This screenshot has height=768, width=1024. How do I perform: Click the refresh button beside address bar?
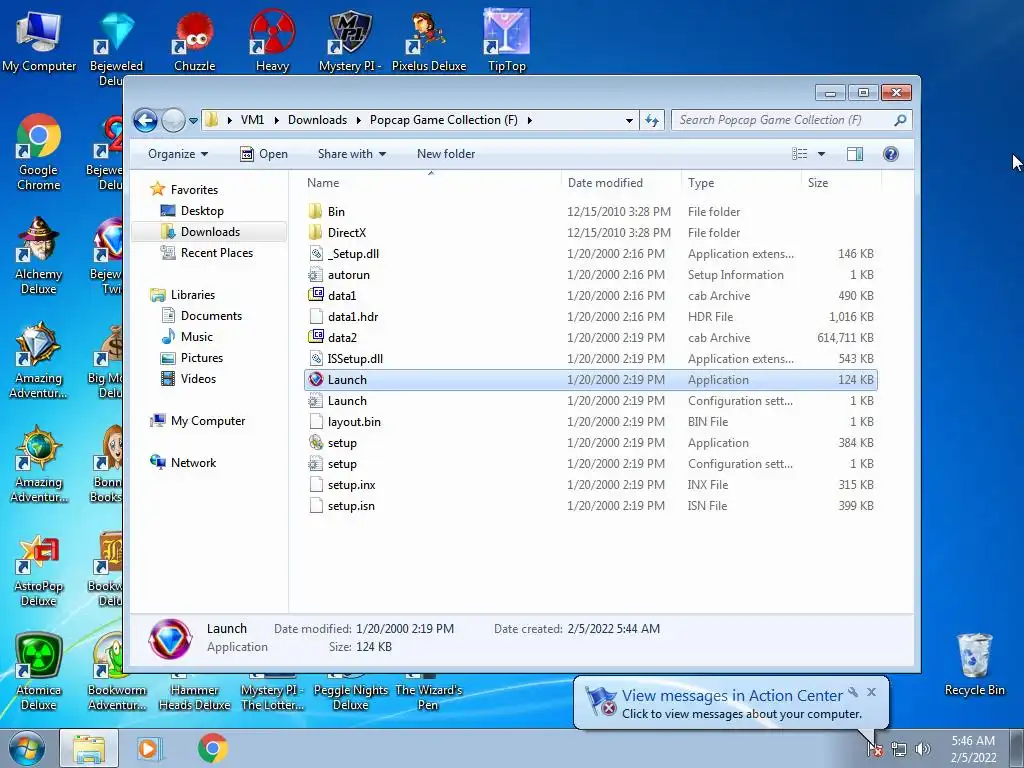652,120
